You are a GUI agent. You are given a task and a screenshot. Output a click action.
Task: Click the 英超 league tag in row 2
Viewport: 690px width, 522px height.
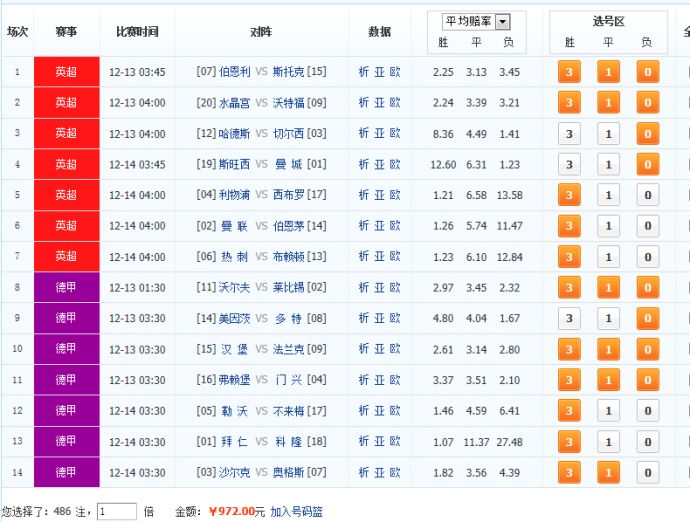(x=66, y=103)
